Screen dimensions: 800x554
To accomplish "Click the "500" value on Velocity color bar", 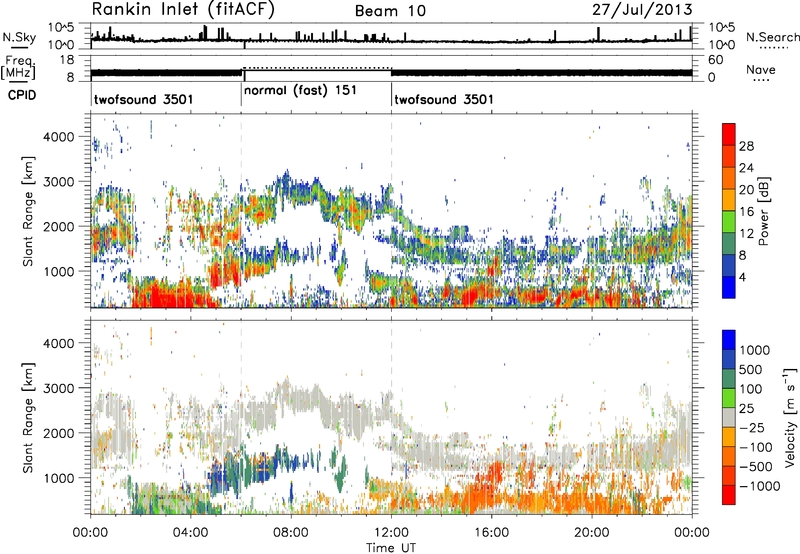I will click(751, 370).
